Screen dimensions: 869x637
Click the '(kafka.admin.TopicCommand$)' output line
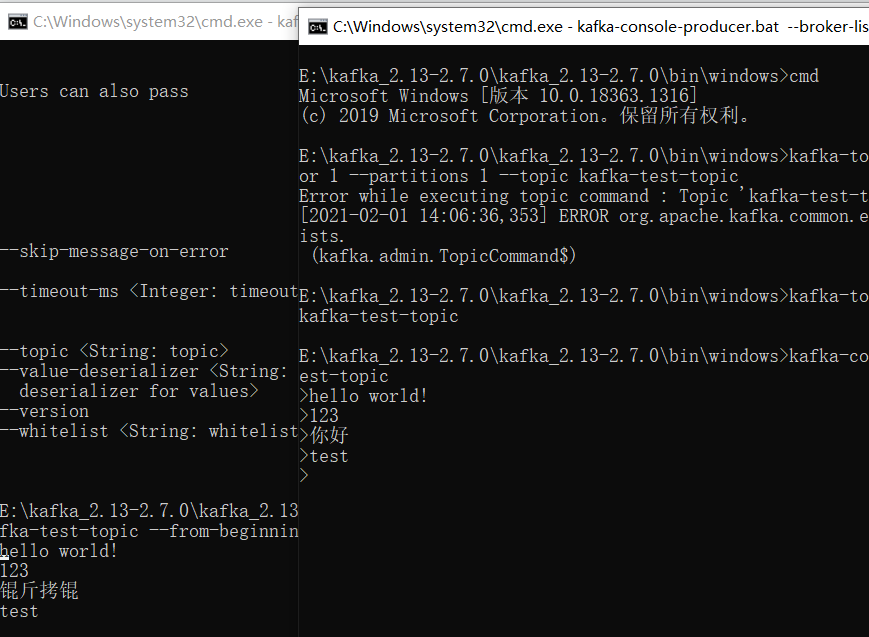[x=443, y=256]
